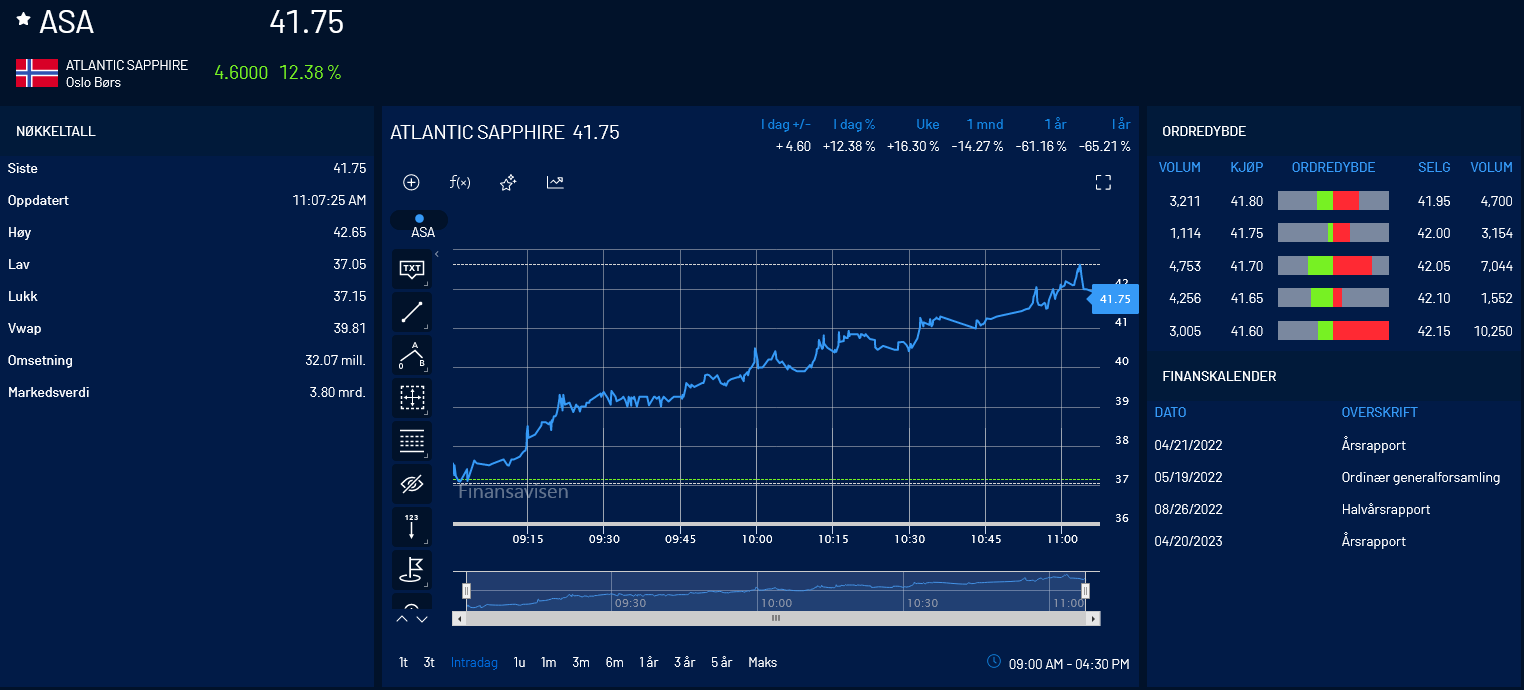Image resolution: width=1524 pixels, height=690 pixels.
Task: Select the trend line drawing tool
Action: click(x=412, y=312)
